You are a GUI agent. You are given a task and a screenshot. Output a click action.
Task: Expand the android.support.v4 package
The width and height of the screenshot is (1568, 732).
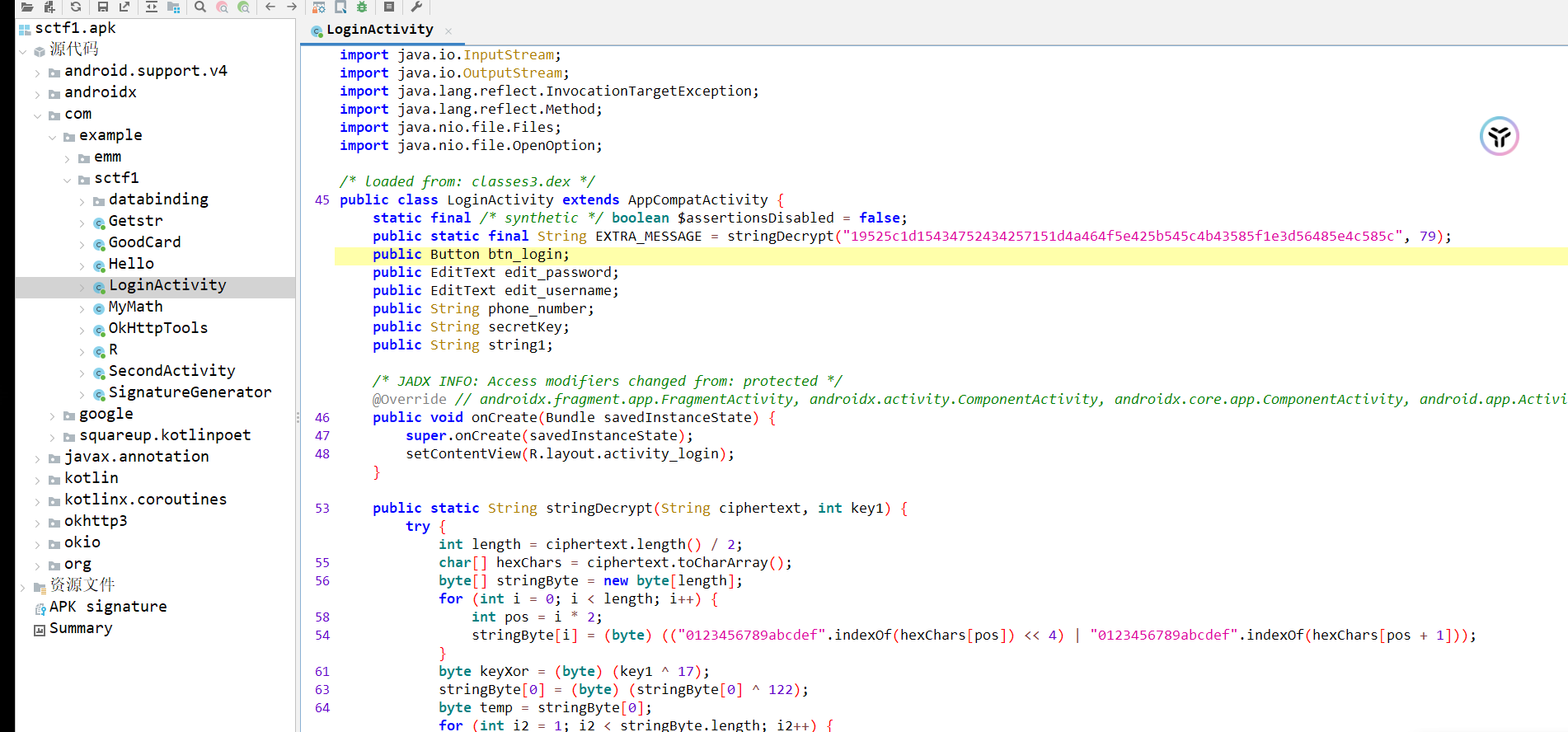coord(38,73)
